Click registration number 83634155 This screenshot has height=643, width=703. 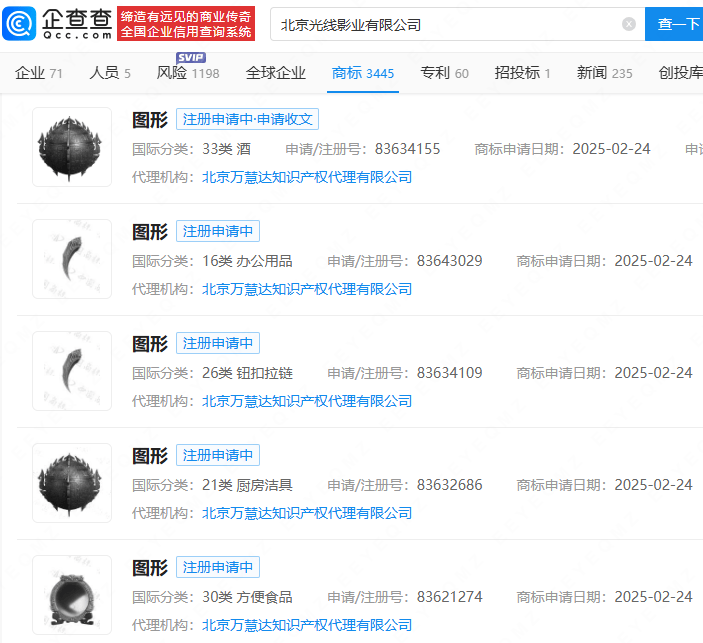pos(408,149)
